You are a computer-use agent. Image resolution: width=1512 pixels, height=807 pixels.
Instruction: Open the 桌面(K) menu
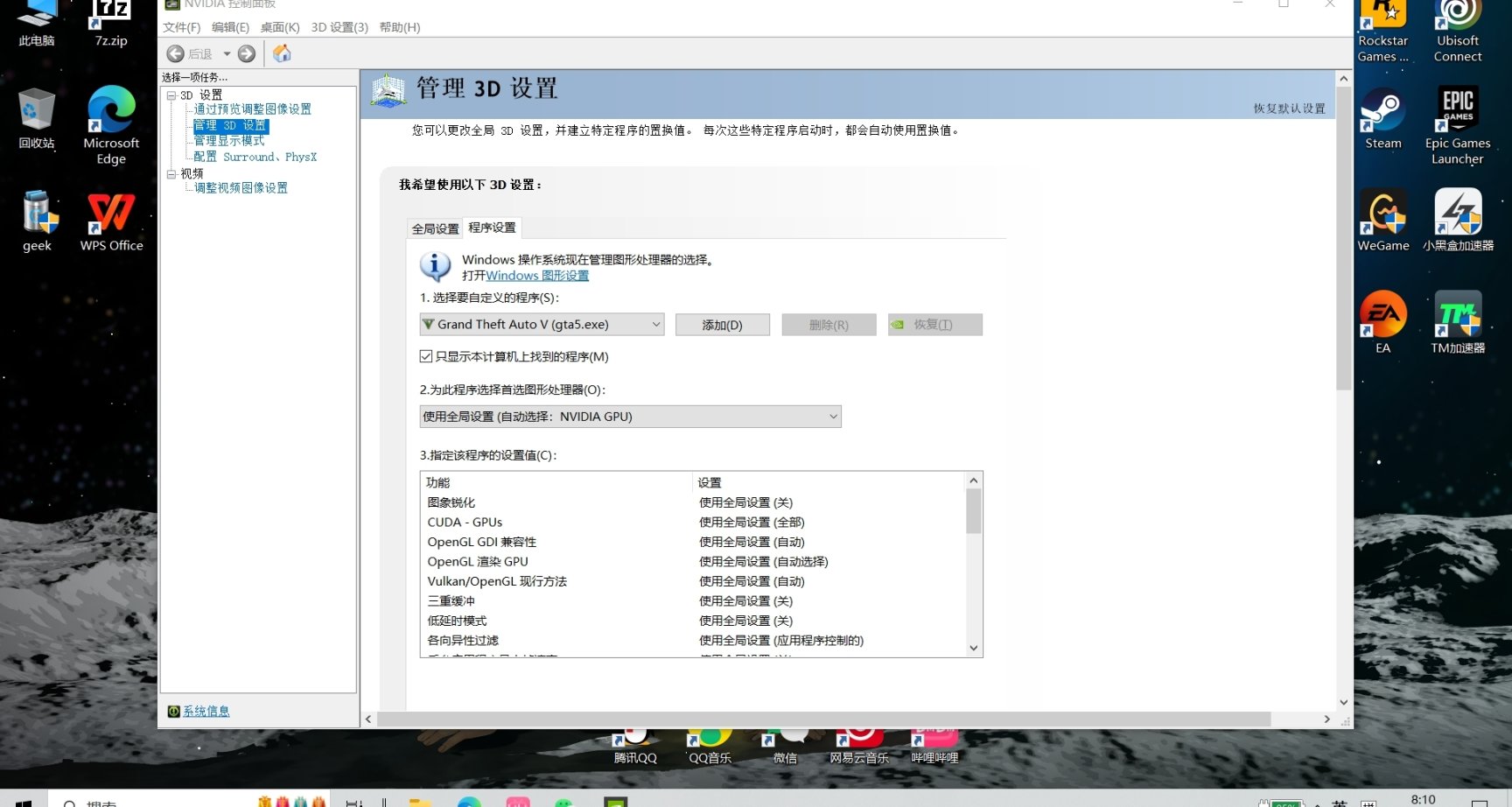click(280, 27)
